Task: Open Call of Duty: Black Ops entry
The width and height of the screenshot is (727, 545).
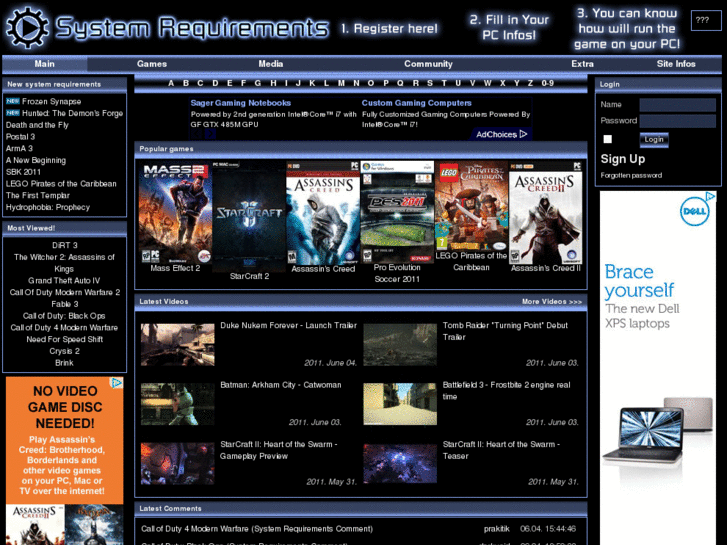Action: (x=64, y=316)
